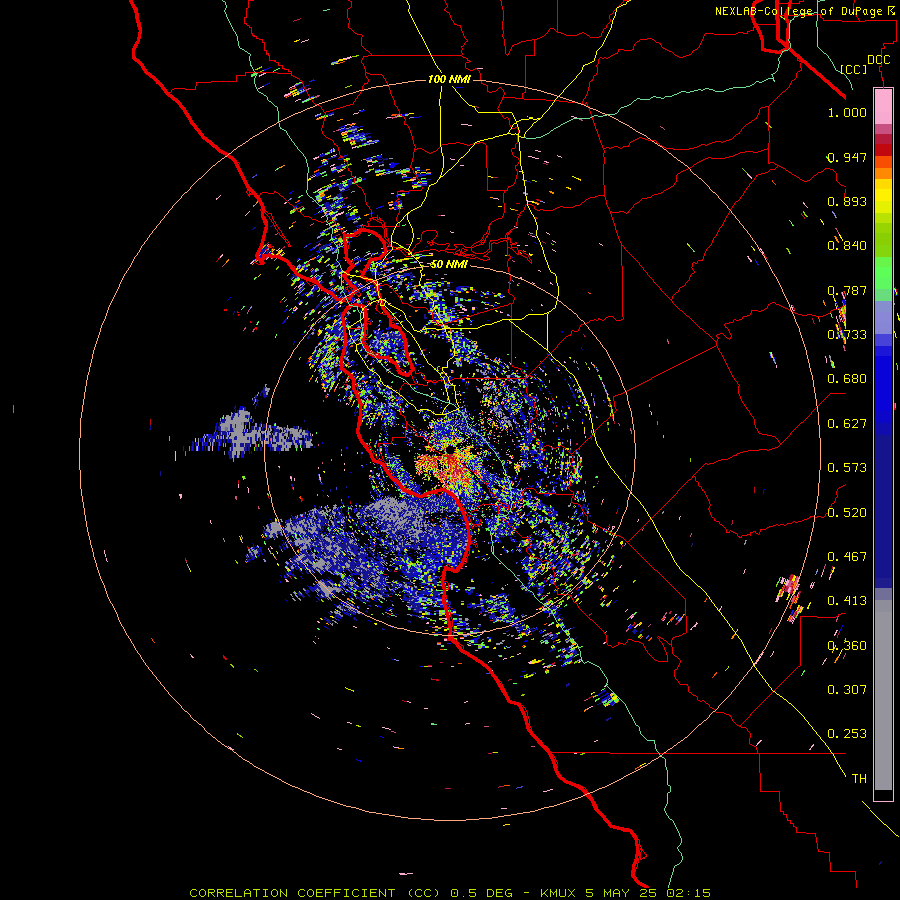Click the 0.413 scale value

click(847, 601)
